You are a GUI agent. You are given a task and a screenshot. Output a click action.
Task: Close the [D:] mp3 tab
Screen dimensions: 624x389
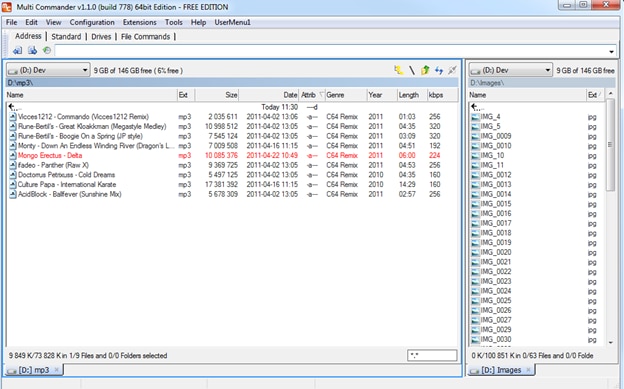(57, 370)
